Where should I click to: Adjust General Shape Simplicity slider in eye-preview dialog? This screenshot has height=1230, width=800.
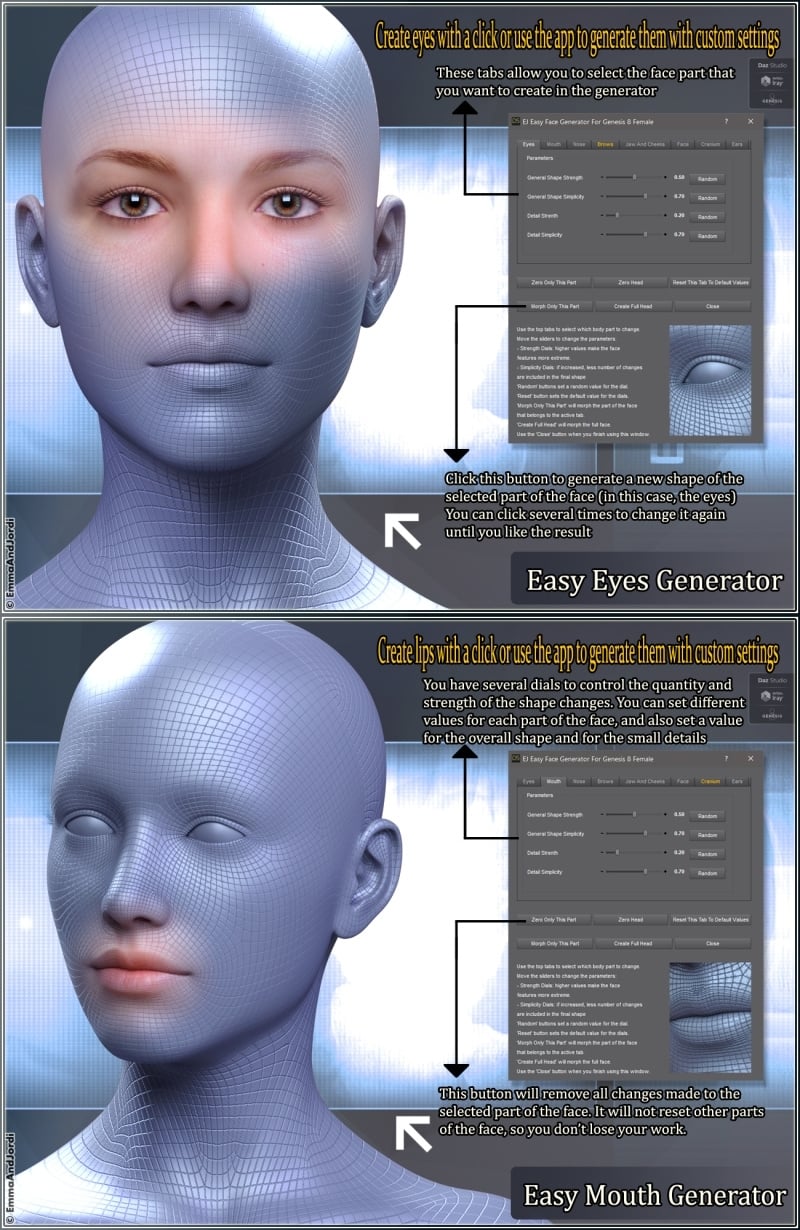pyautogui.click(x=634, y=196)
